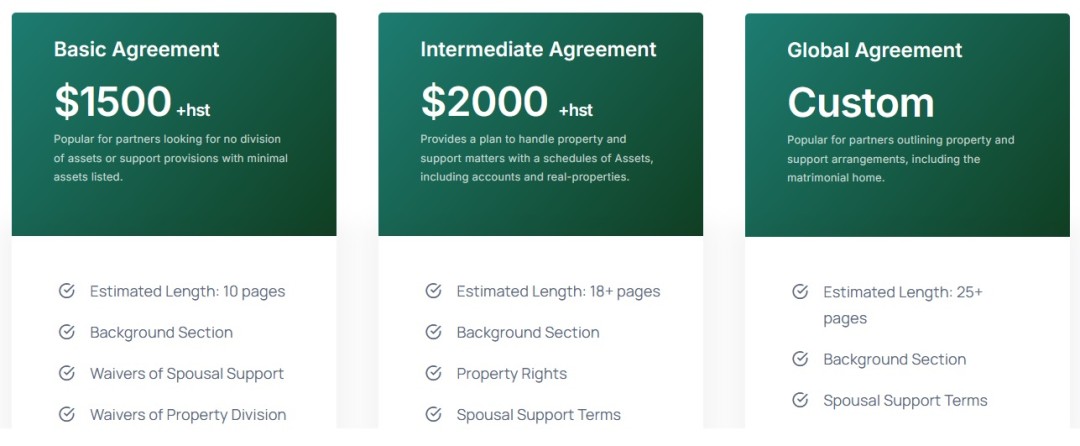Click the checkmark icon next to Estimated Length: 18+ pages

tap(433, 290)
